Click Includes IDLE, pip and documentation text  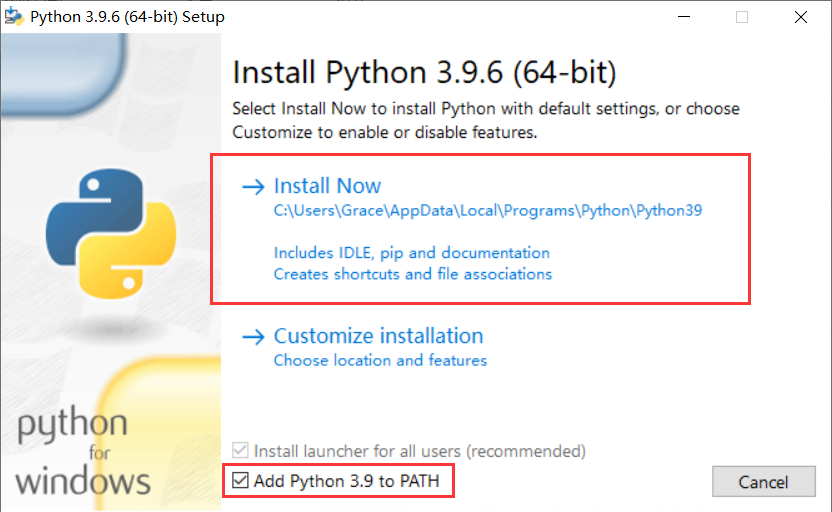(412, 253)
